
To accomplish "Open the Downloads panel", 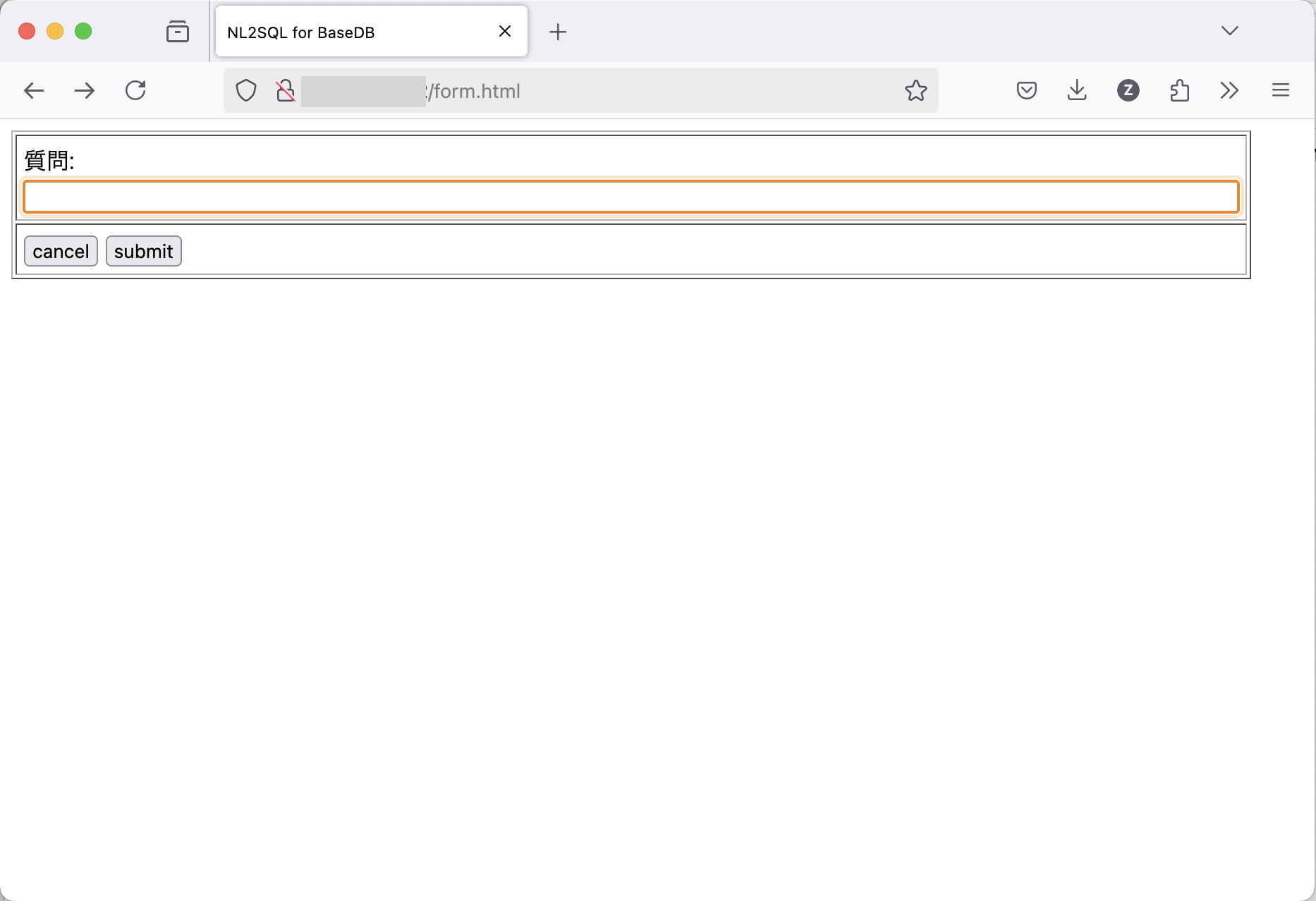I will pyautogui.click(x=1077, y=90).
